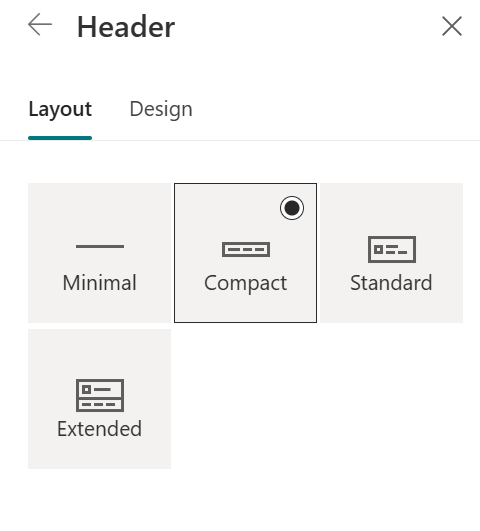
Task: Select the Minimal layout tile
Action: [x=100, y=253]
